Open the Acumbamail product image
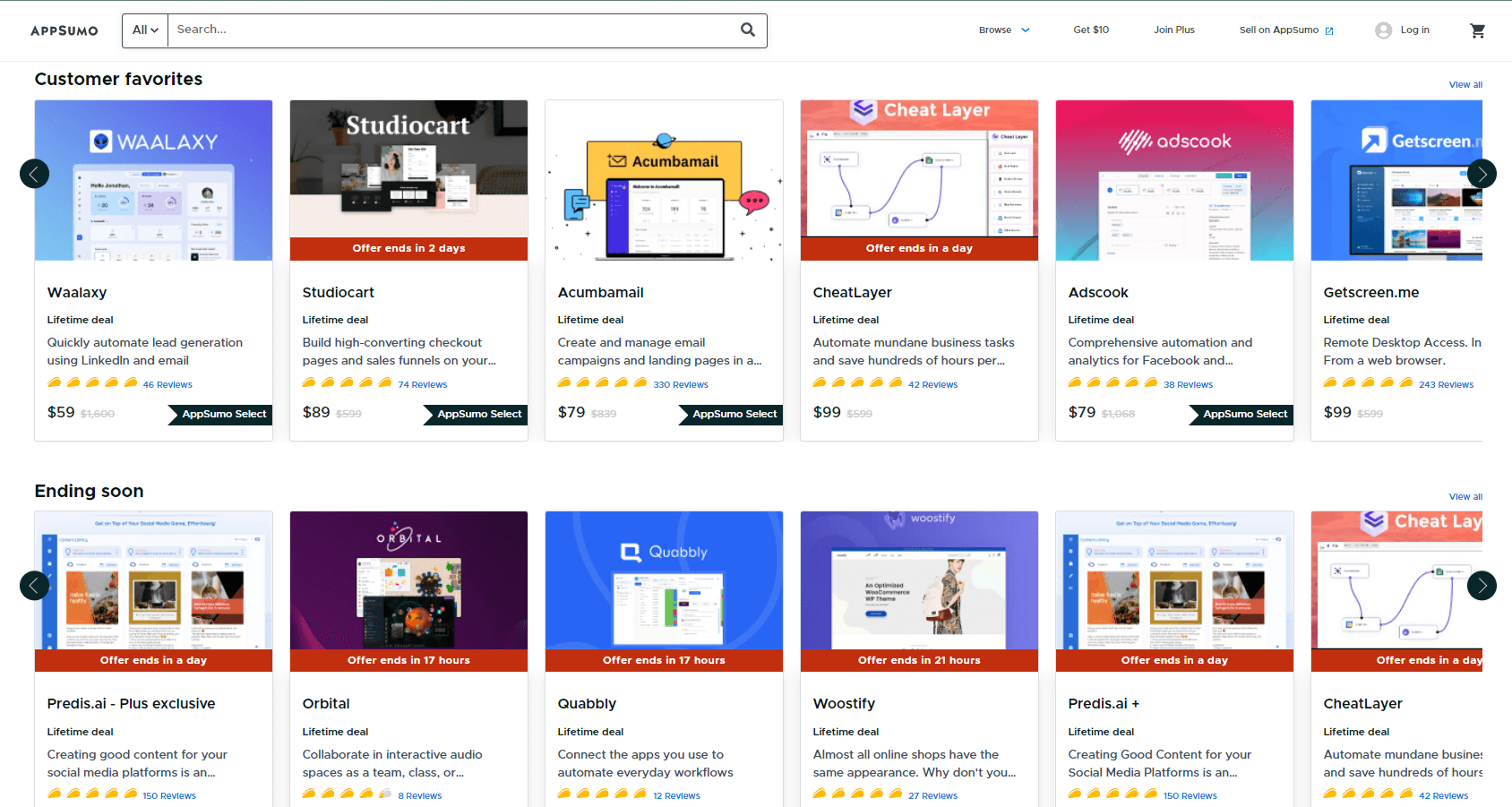1512x807 pixels. pos(664,180)
